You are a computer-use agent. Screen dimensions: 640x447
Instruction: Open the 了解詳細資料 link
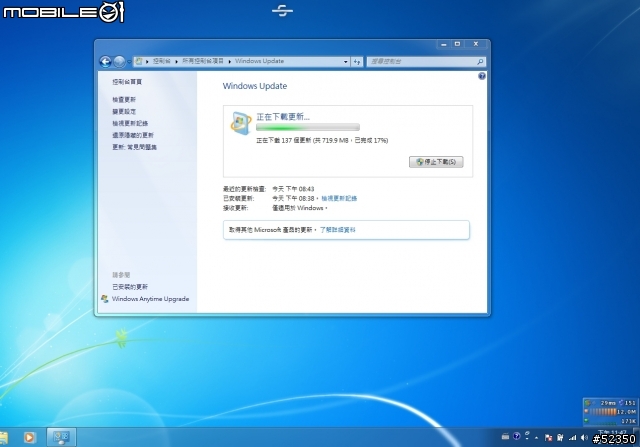click(338, 230)
